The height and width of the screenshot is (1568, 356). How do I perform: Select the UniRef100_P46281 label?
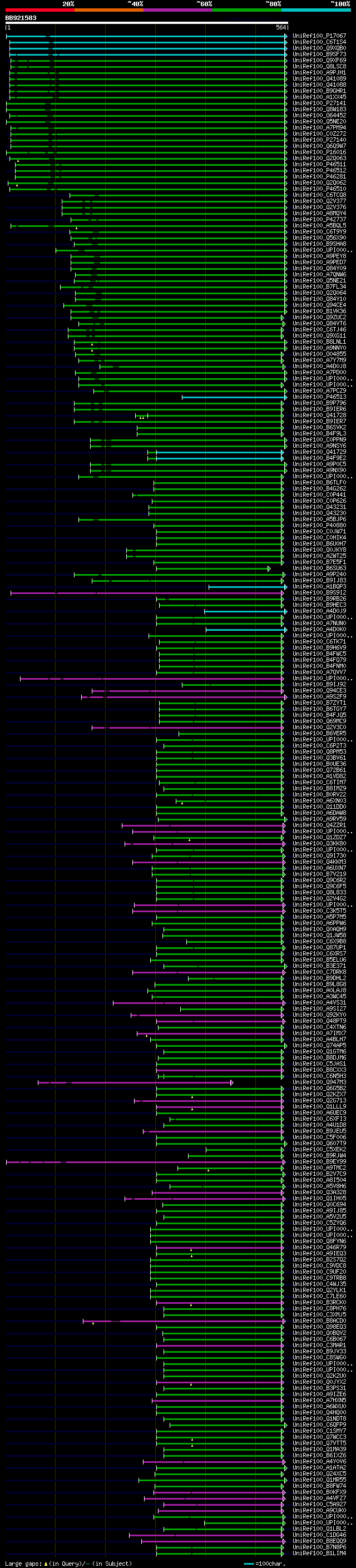[319, 176]
